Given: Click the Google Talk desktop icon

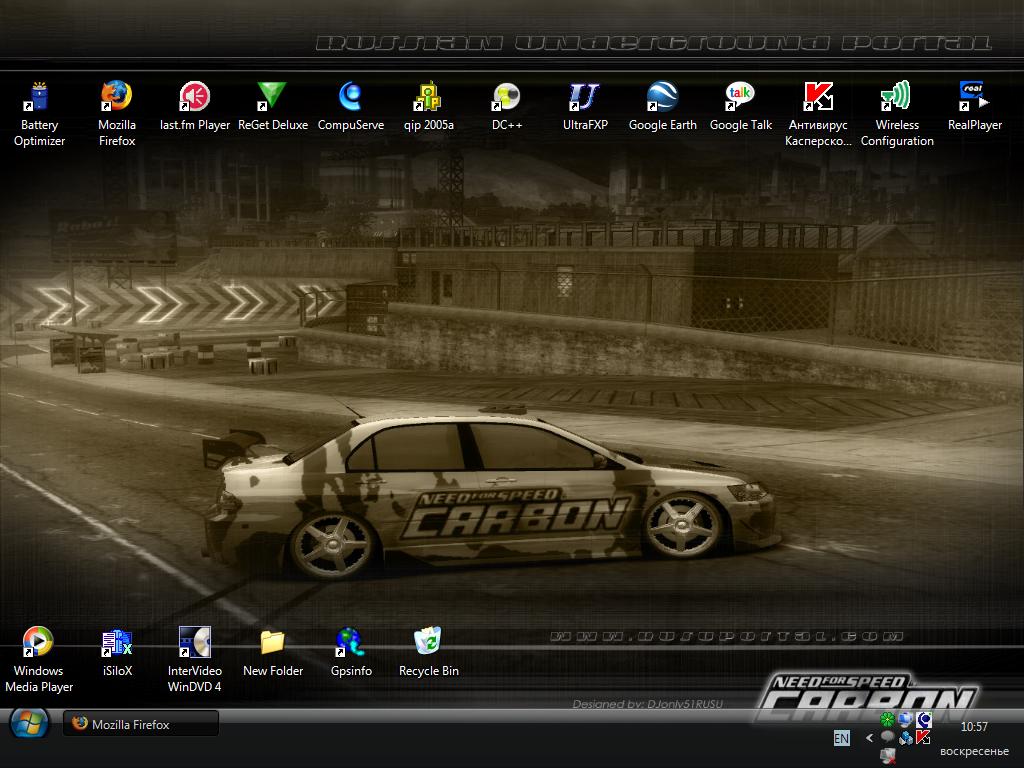Looking at the screenshot, I should [740, 97].
